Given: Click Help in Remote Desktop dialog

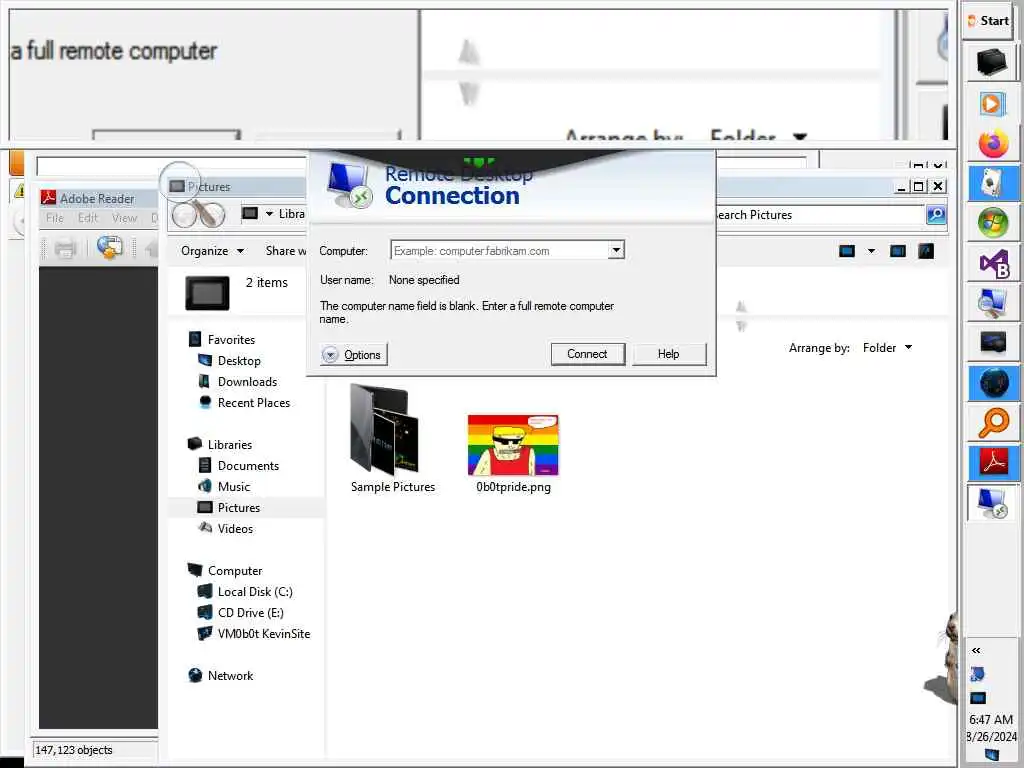Looking at the screenshot, I should coord(669,354).
